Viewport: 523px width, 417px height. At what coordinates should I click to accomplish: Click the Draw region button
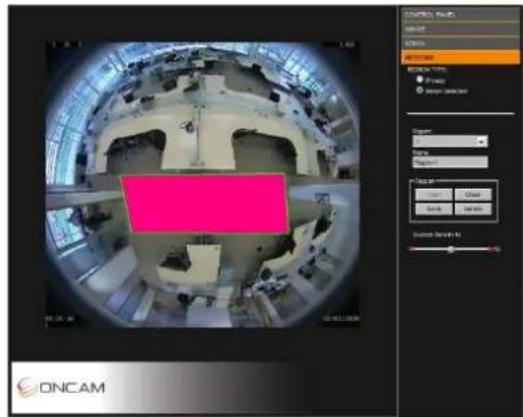(434, 194)
